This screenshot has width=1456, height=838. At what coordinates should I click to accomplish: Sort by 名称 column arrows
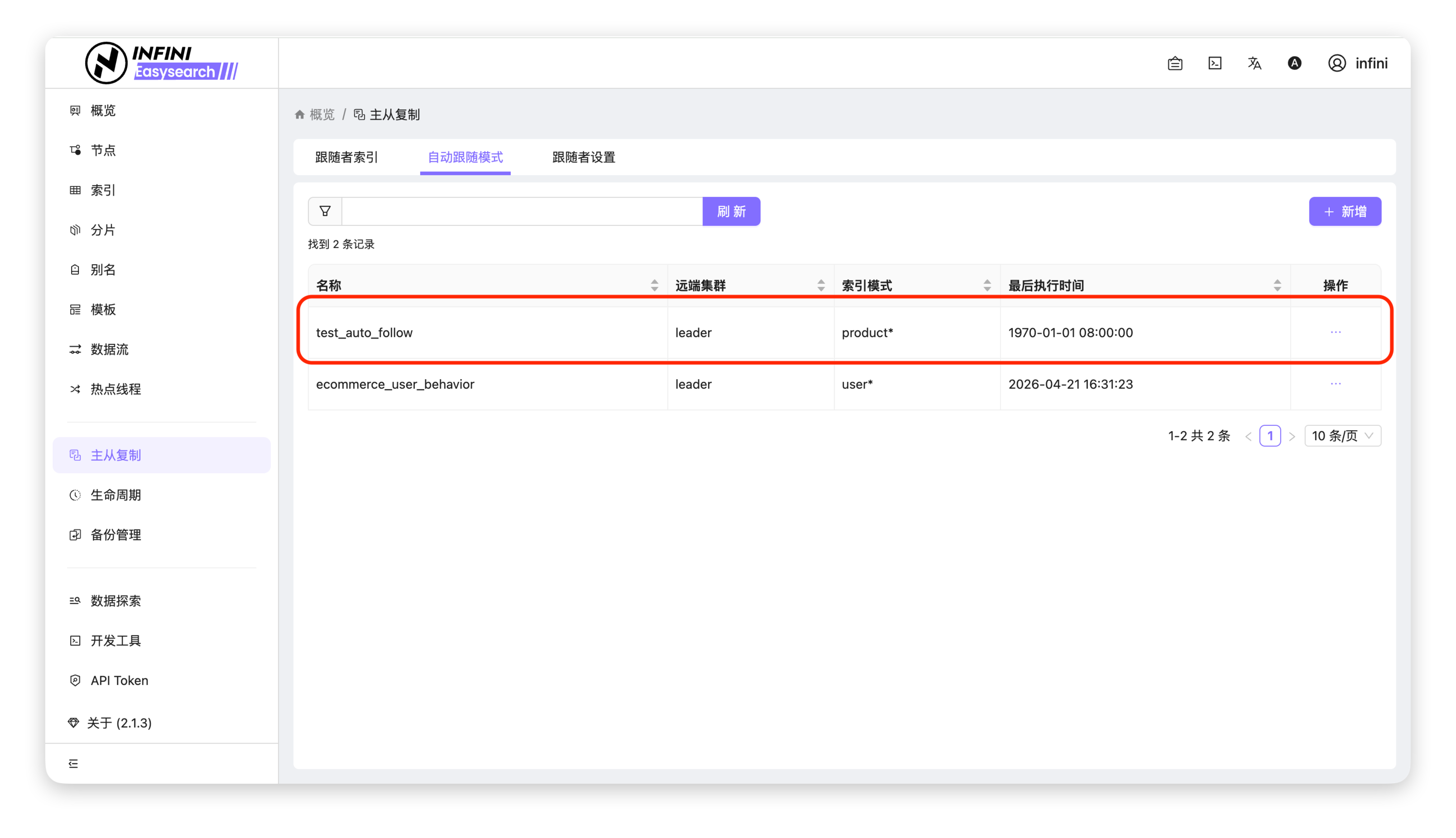point(654,286)
